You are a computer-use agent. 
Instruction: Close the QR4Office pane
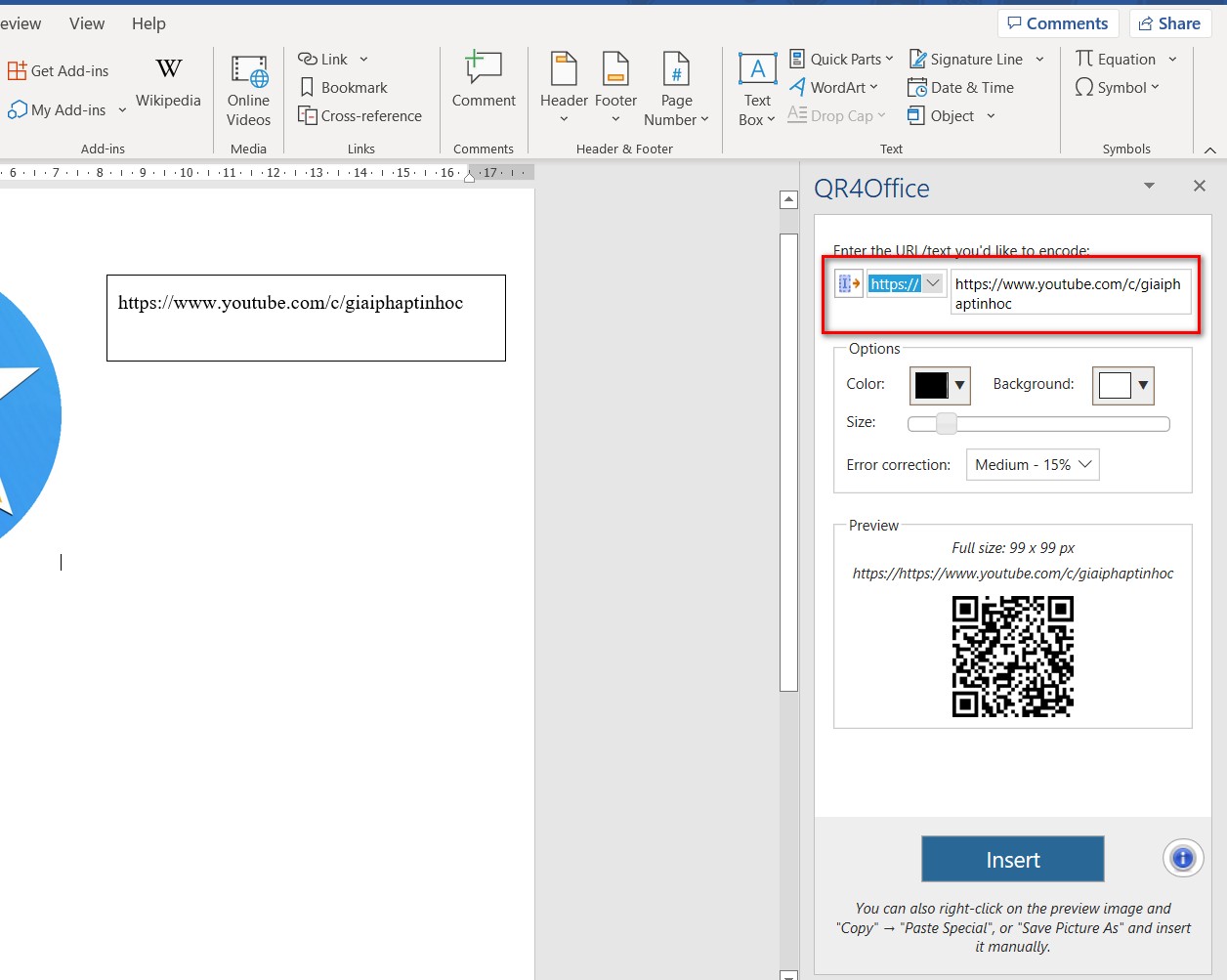pos(1200,186)
